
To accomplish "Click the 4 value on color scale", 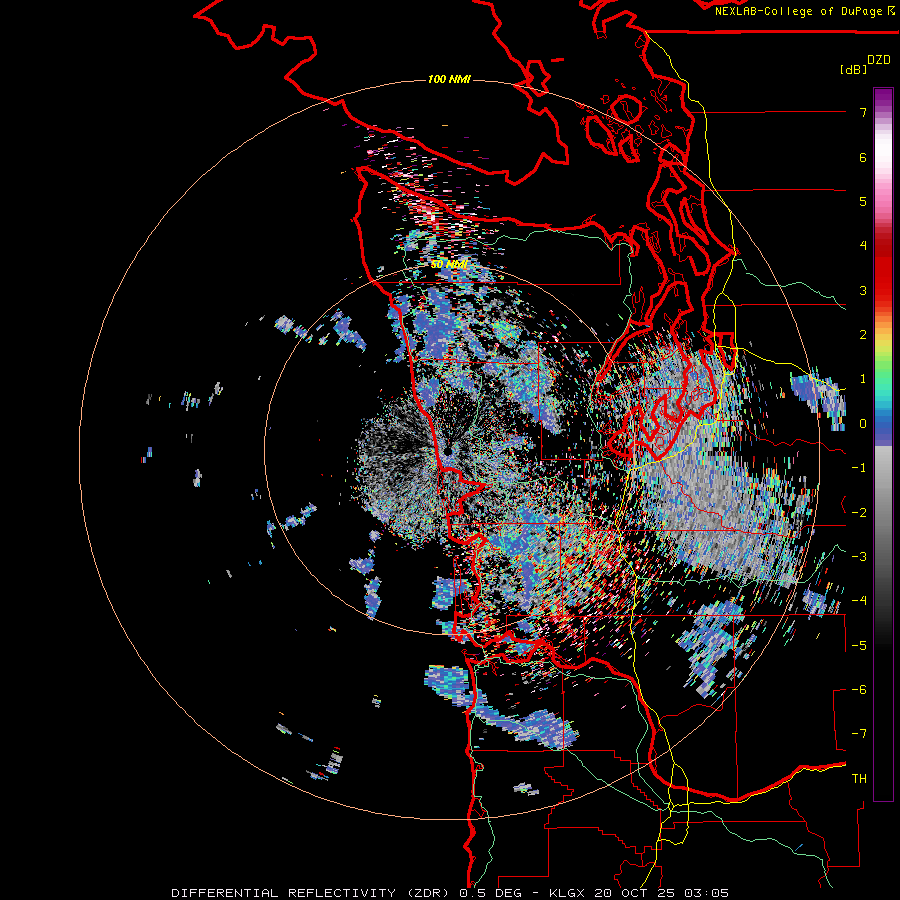I will 863,246.
